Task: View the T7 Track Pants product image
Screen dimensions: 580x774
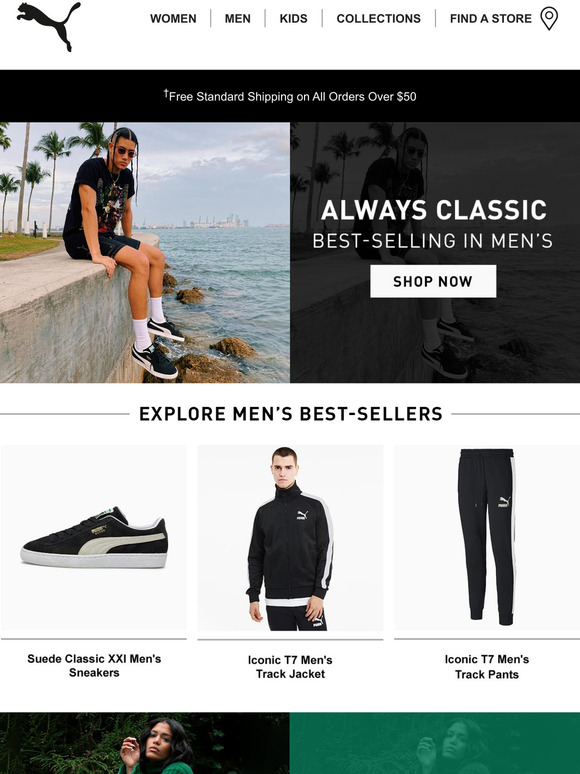Action: pos(487,538)
